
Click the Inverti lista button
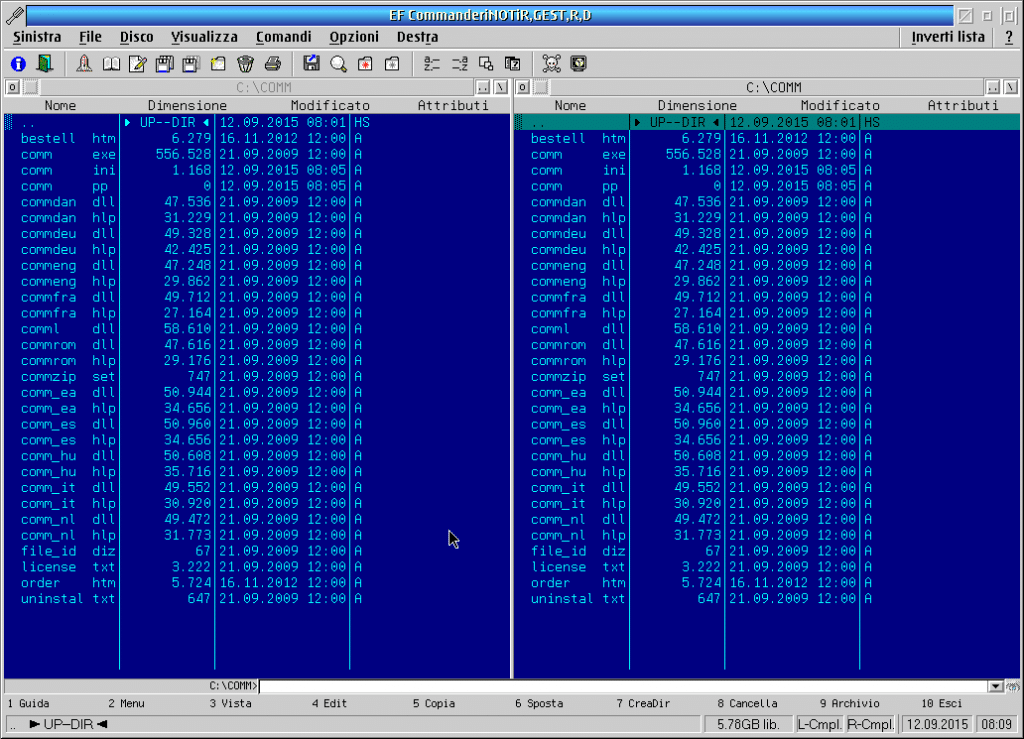[x=948, y=37]
